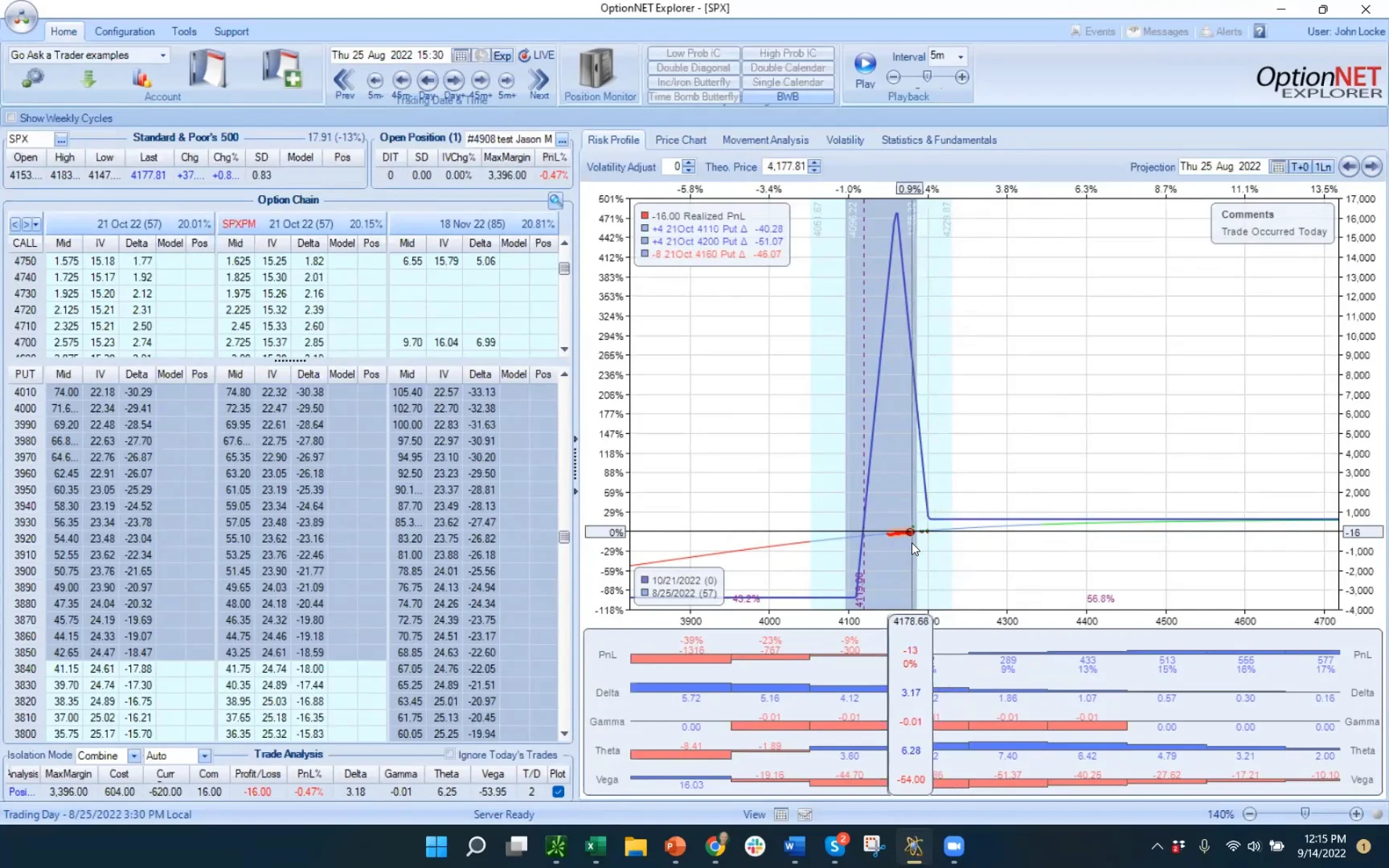Viewport: 1389px width, 868px height.
Task: Toggle the 10/21/2022 (0) line checkbox
Action: tap(645, 580)
